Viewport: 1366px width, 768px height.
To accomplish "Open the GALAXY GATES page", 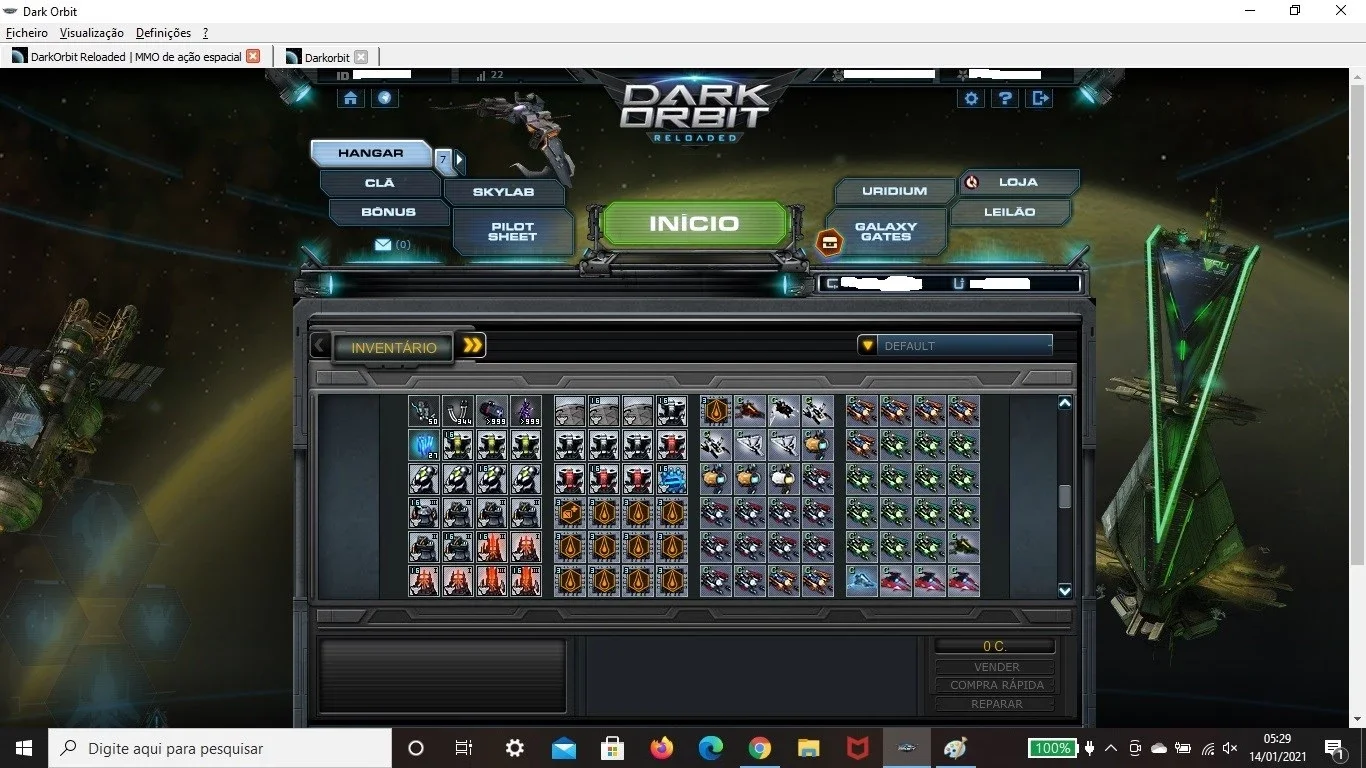I will click(x=886, y=232).
